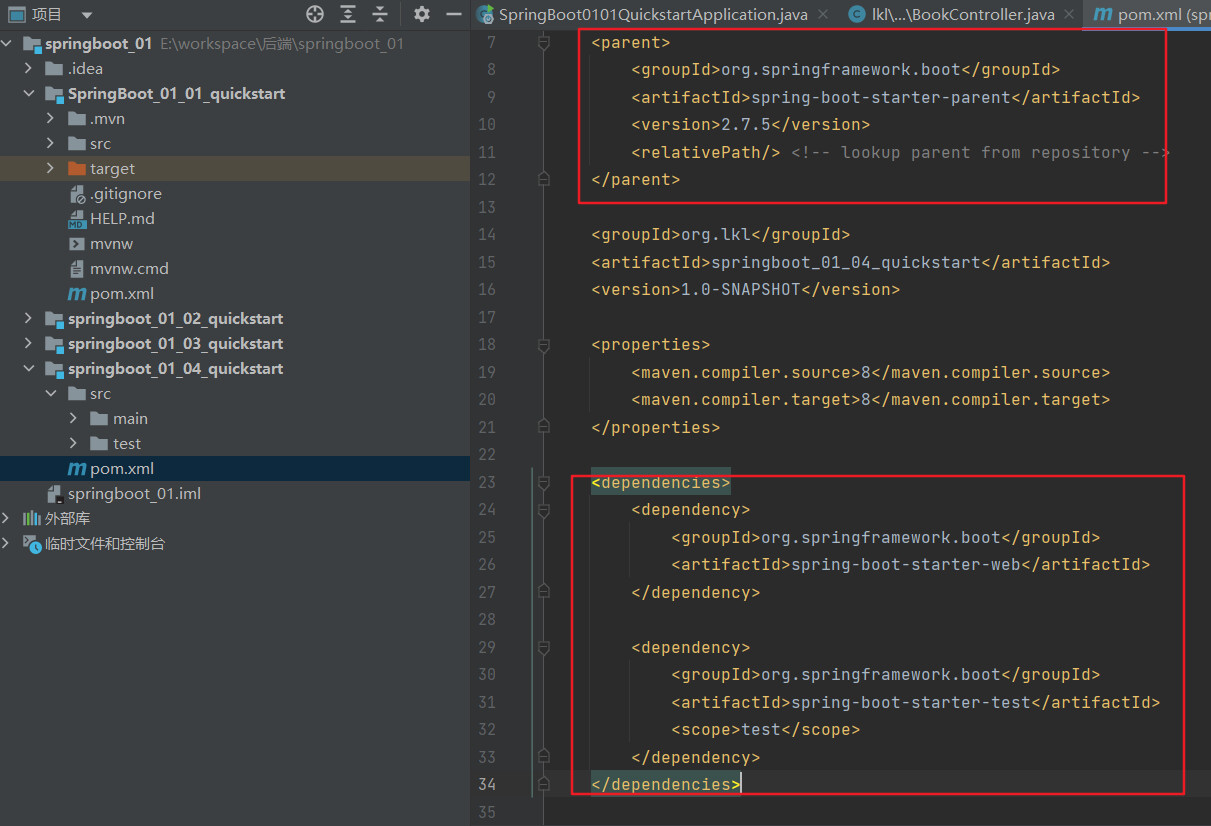Click line number 23 in the gutter
1211x826 pixels.
(485, 483)
